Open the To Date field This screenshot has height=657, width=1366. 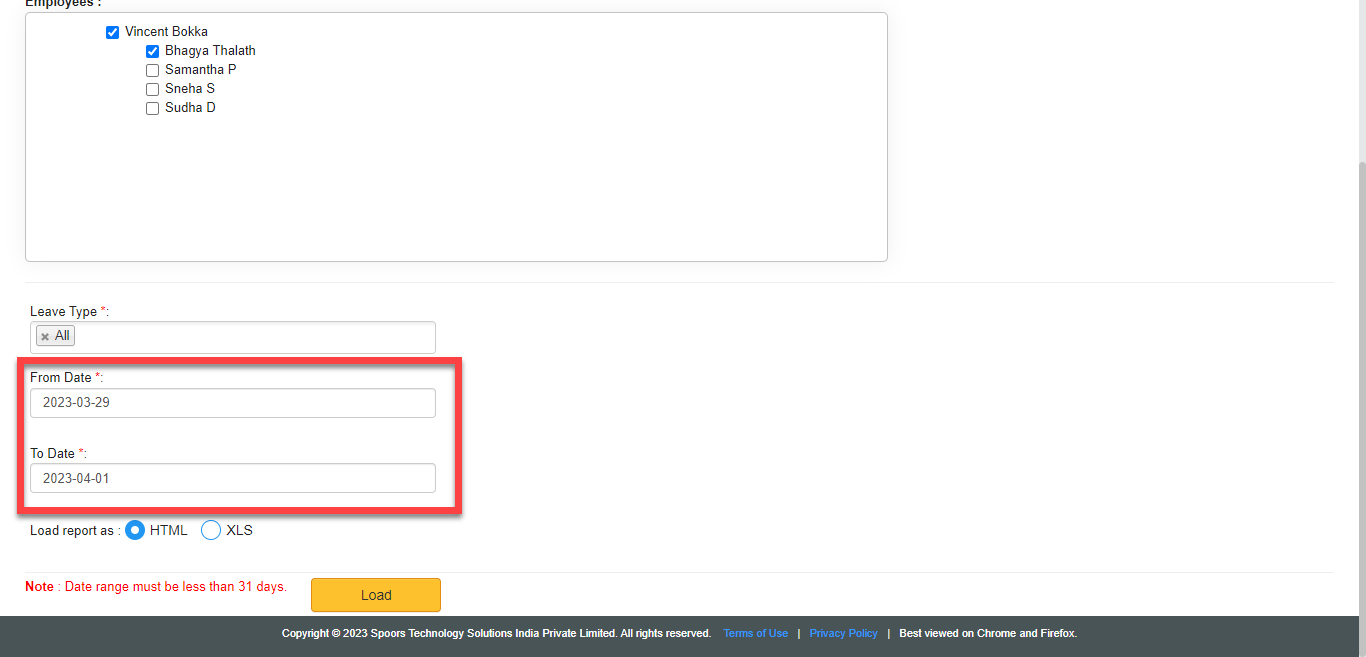232,478
